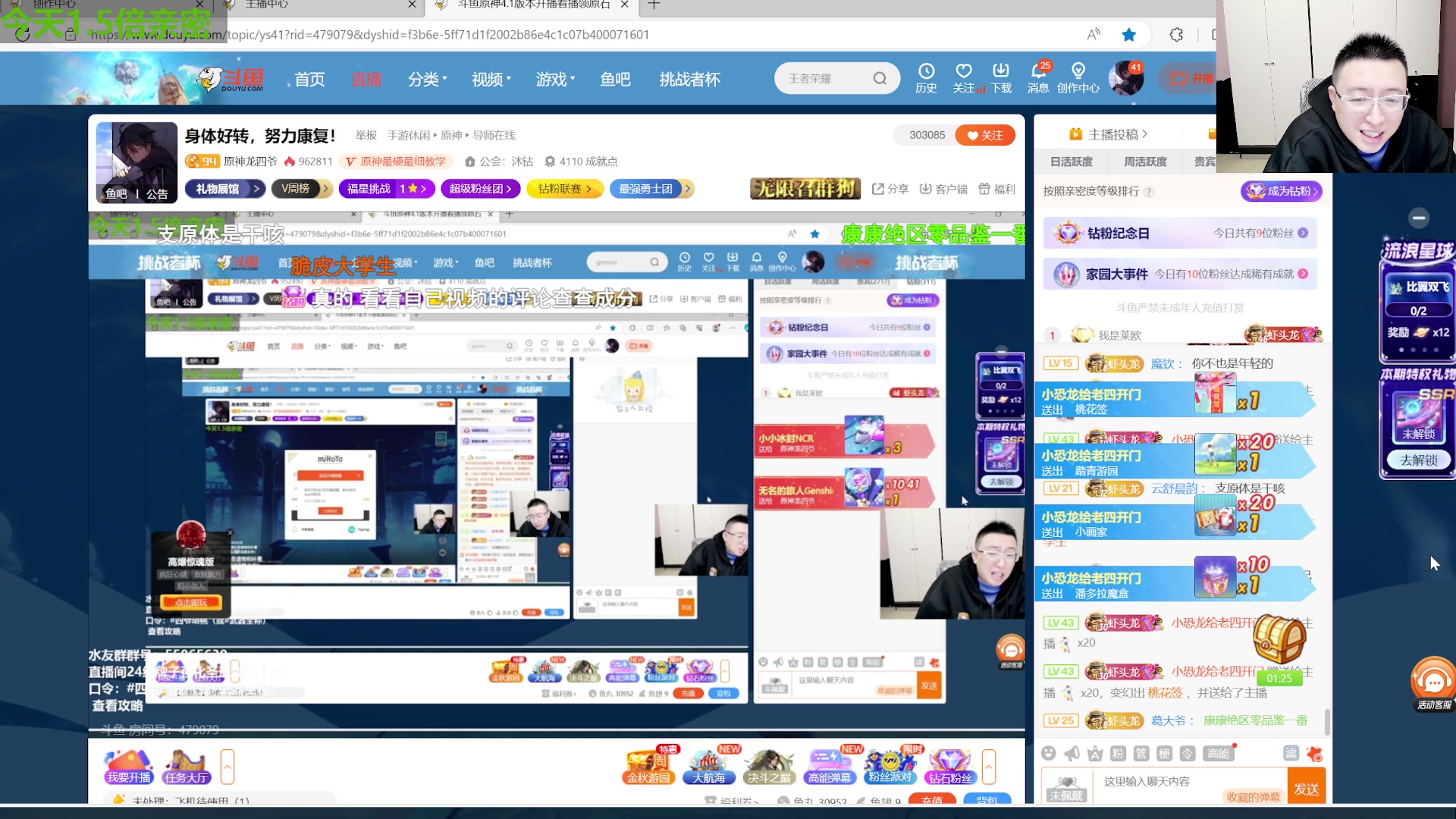1456x819 pixels.
Task: Open the emoji smiley picker in chat
Action: tap(1050, 753)
